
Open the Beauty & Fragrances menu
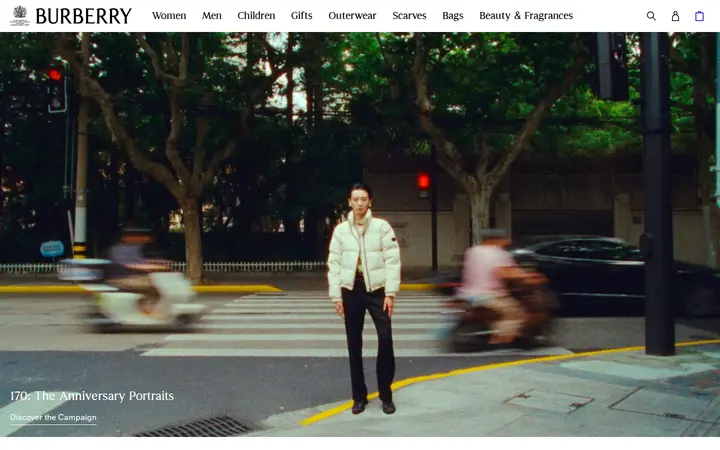526,16
